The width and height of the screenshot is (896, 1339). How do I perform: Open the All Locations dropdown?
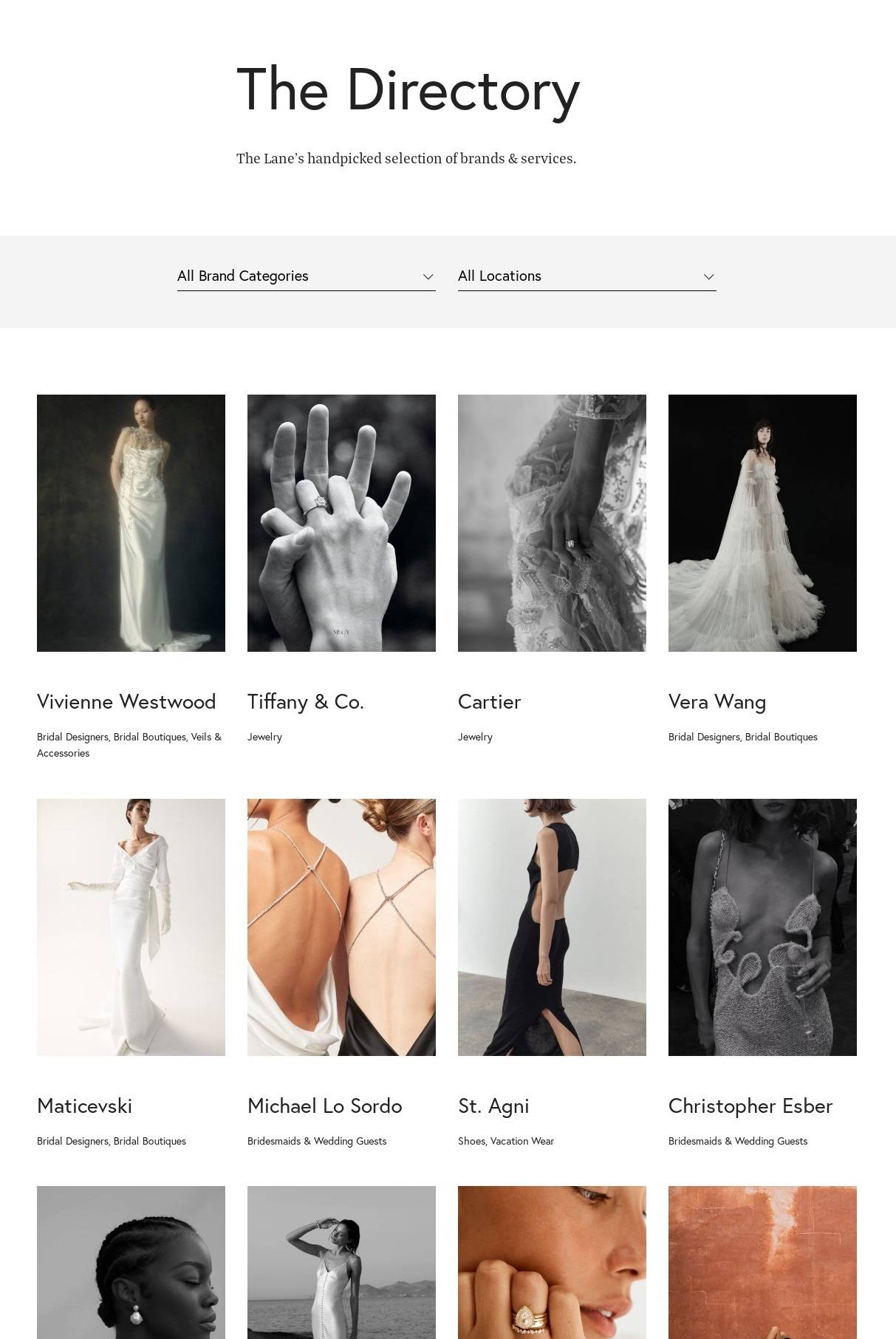[x=586, y=276]
